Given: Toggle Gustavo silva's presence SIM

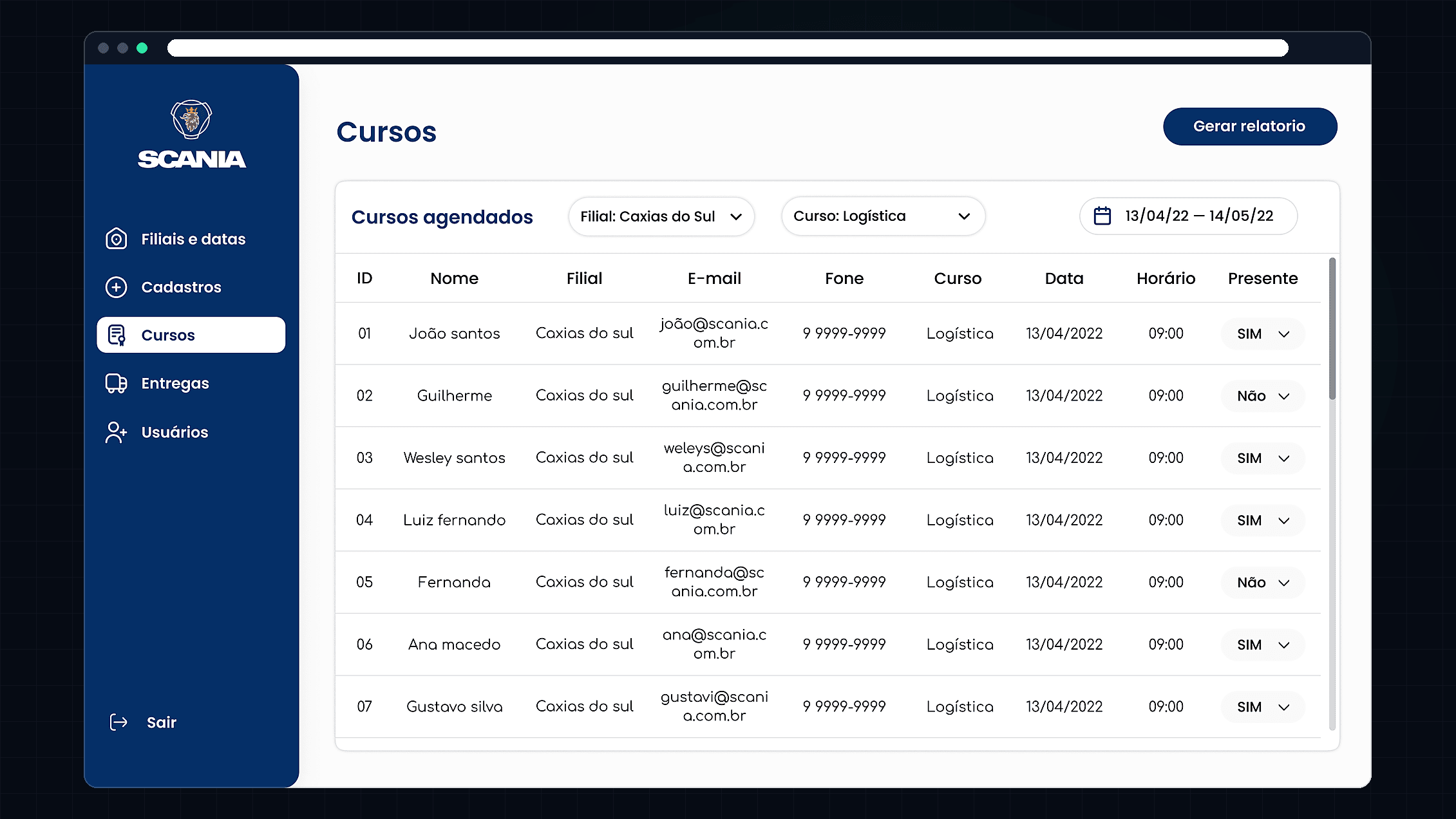Looking at the screenshot, I should point(1263,707).
